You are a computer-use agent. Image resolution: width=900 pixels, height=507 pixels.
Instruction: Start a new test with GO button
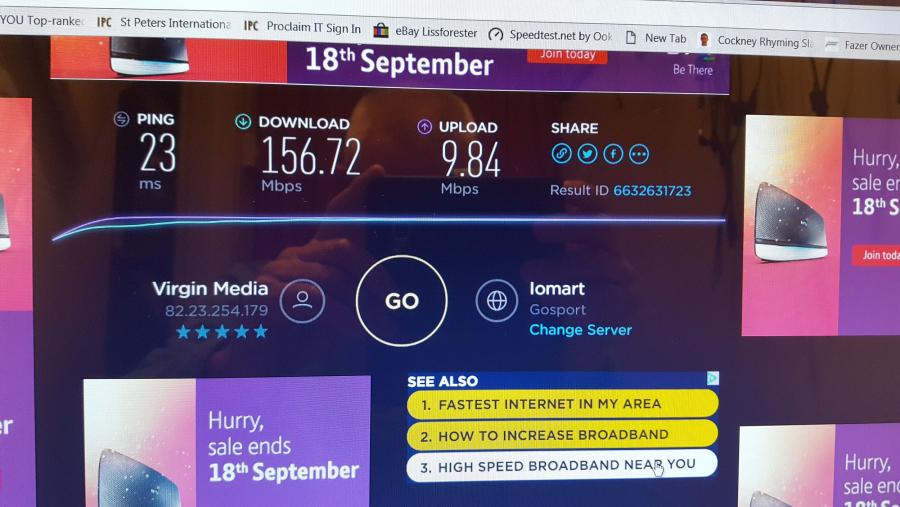pyautogui.click(x=401, y=301)
